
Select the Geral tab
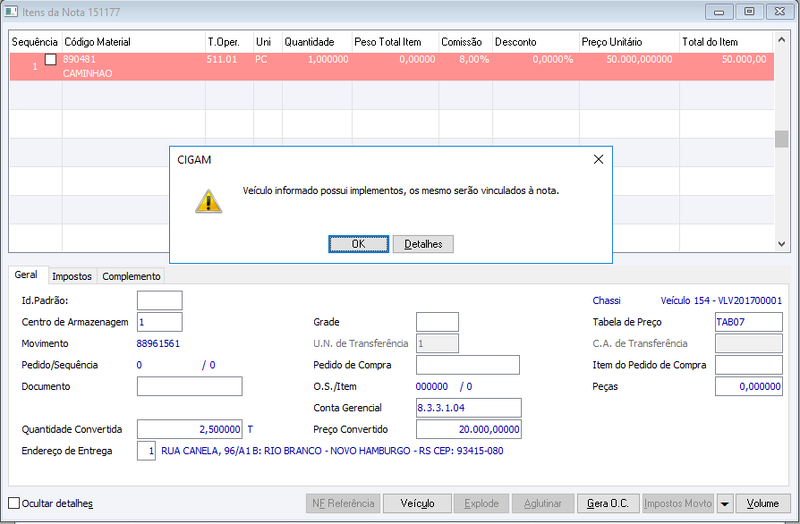point(26,275)
